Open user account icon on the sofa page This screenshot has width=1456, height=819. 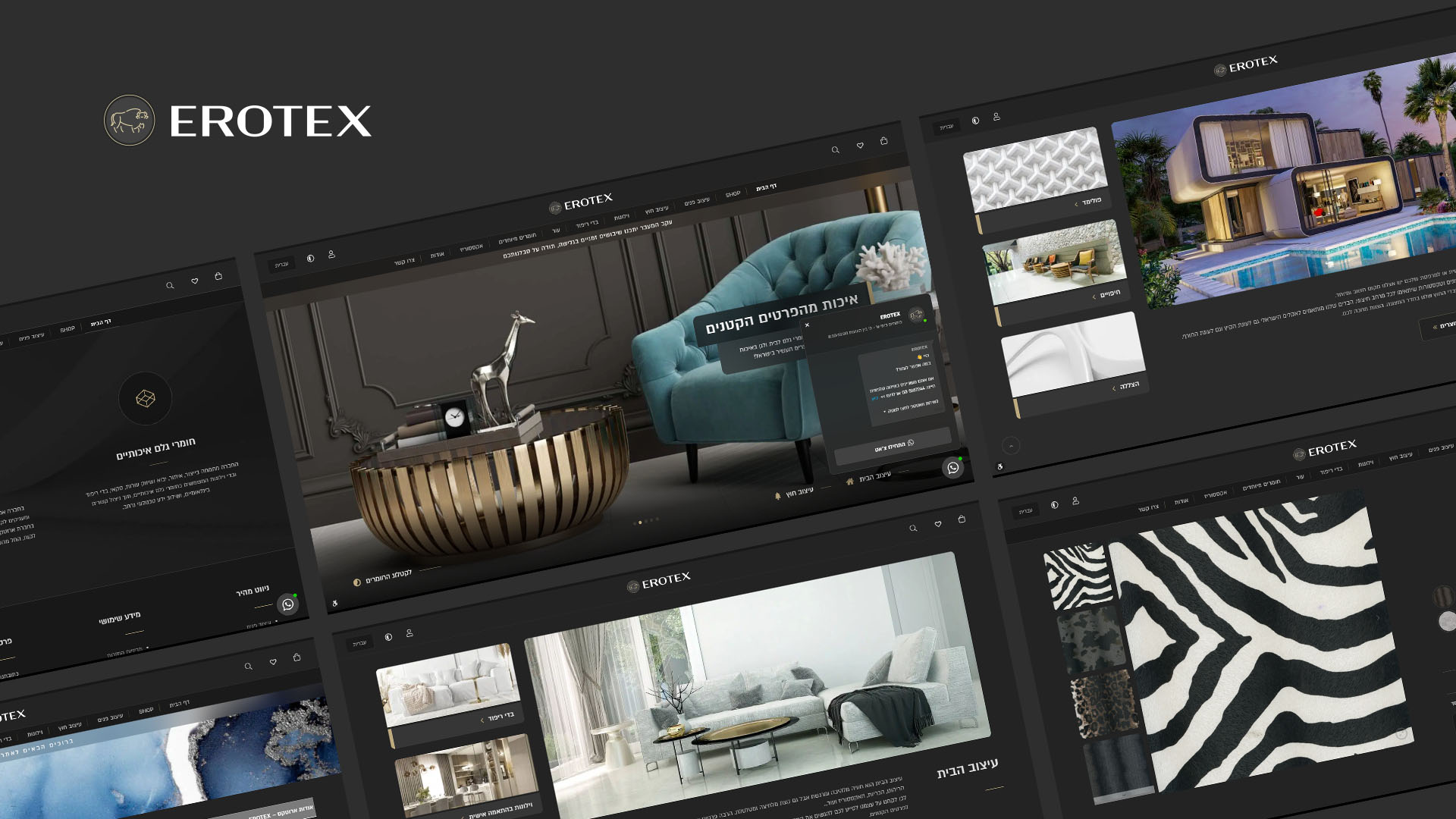point(409,633)
